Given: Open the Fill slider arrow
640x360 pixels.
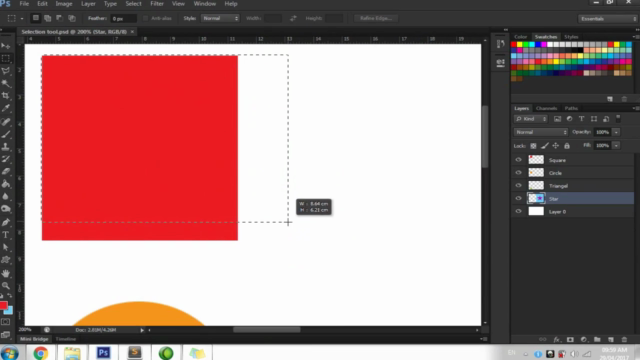Looking at the screenshot, I should click(616, 145).
